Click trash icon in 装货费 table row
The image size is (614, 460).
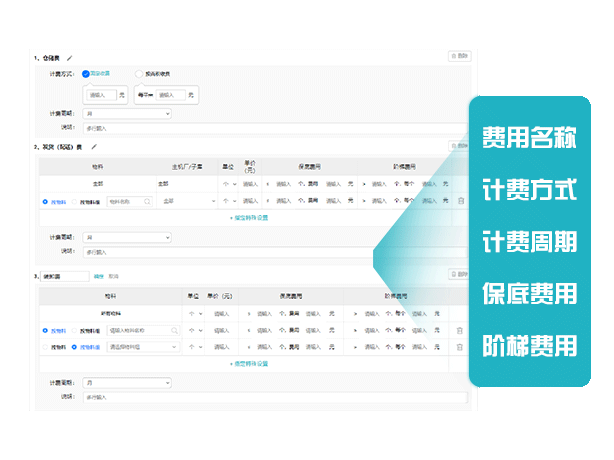[x=460, y=201]
